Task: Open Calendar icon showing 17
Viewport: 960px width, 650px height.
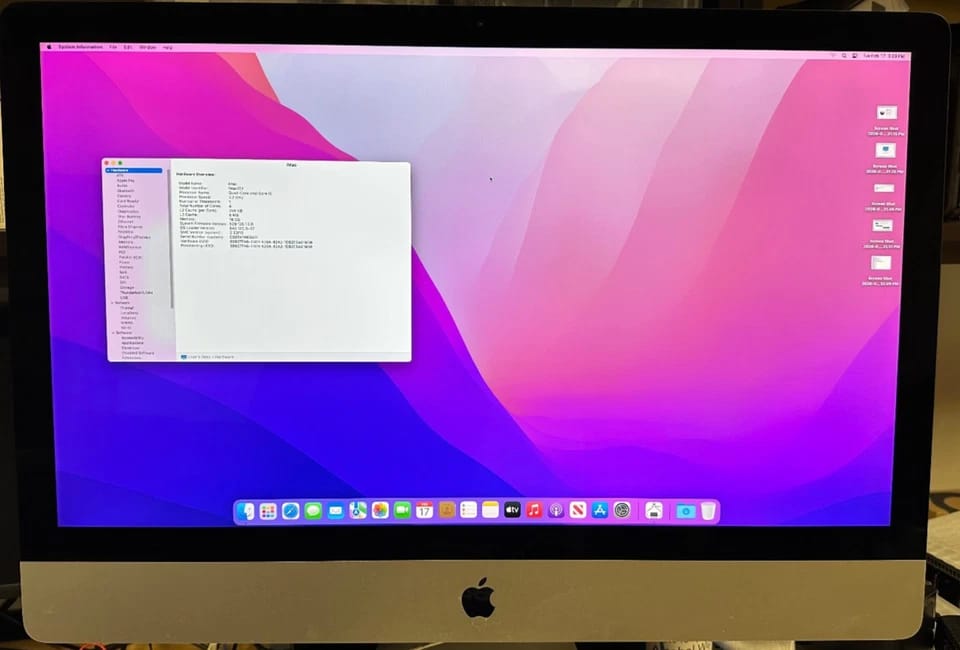Action: point(424,510)
